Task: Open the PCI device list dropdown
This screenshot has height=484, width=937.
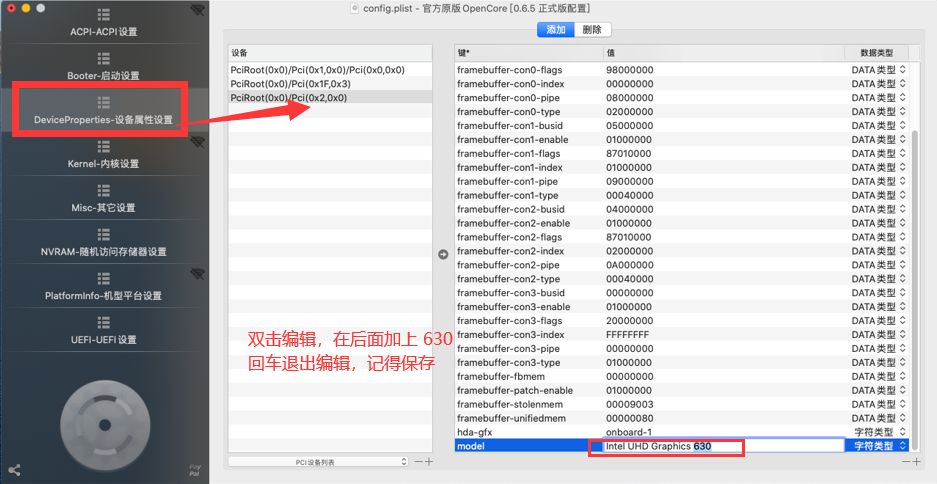Action: (318, 461)
